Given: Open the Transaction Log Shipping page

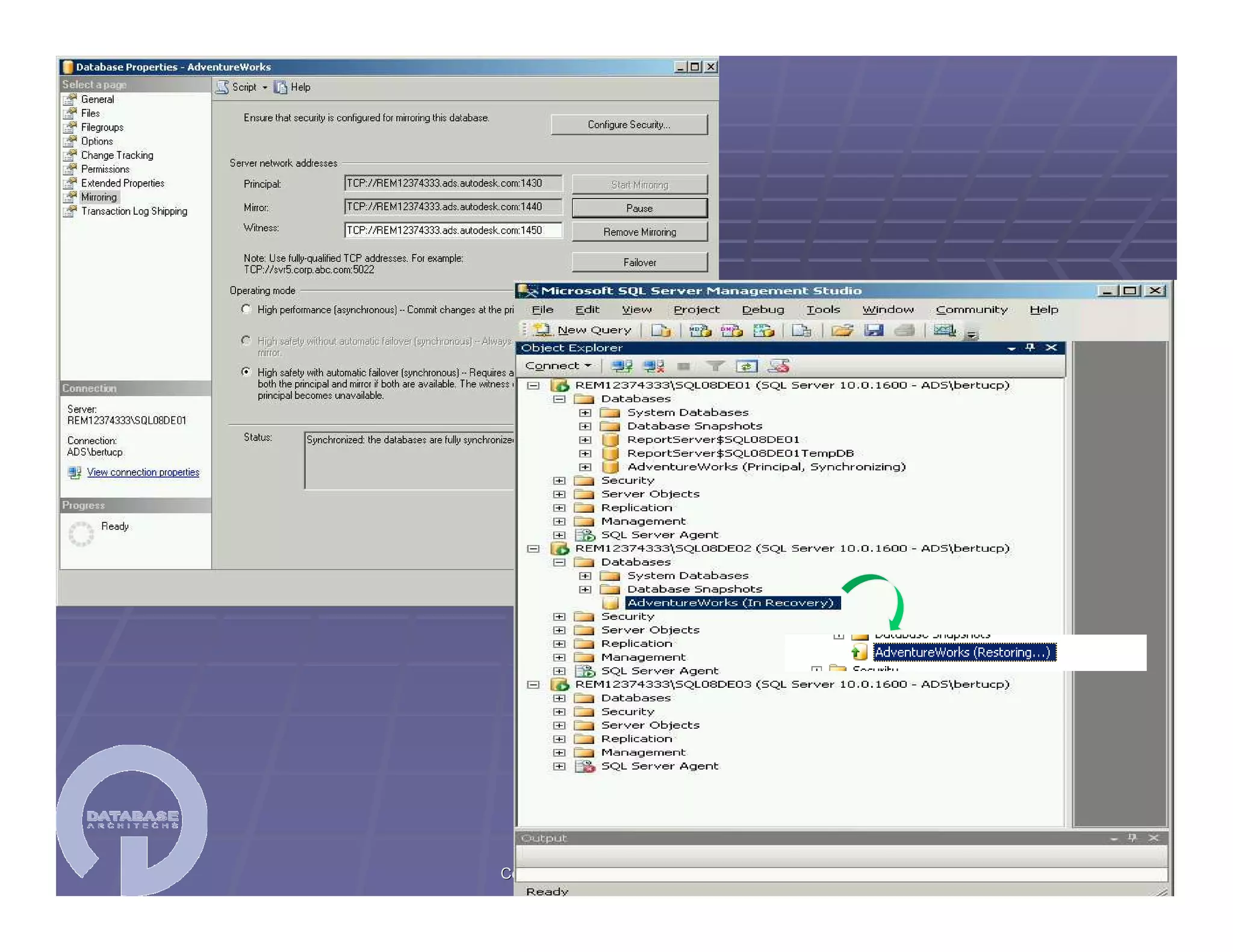Looking at the screenshot, I should click(x=134, y=211).
